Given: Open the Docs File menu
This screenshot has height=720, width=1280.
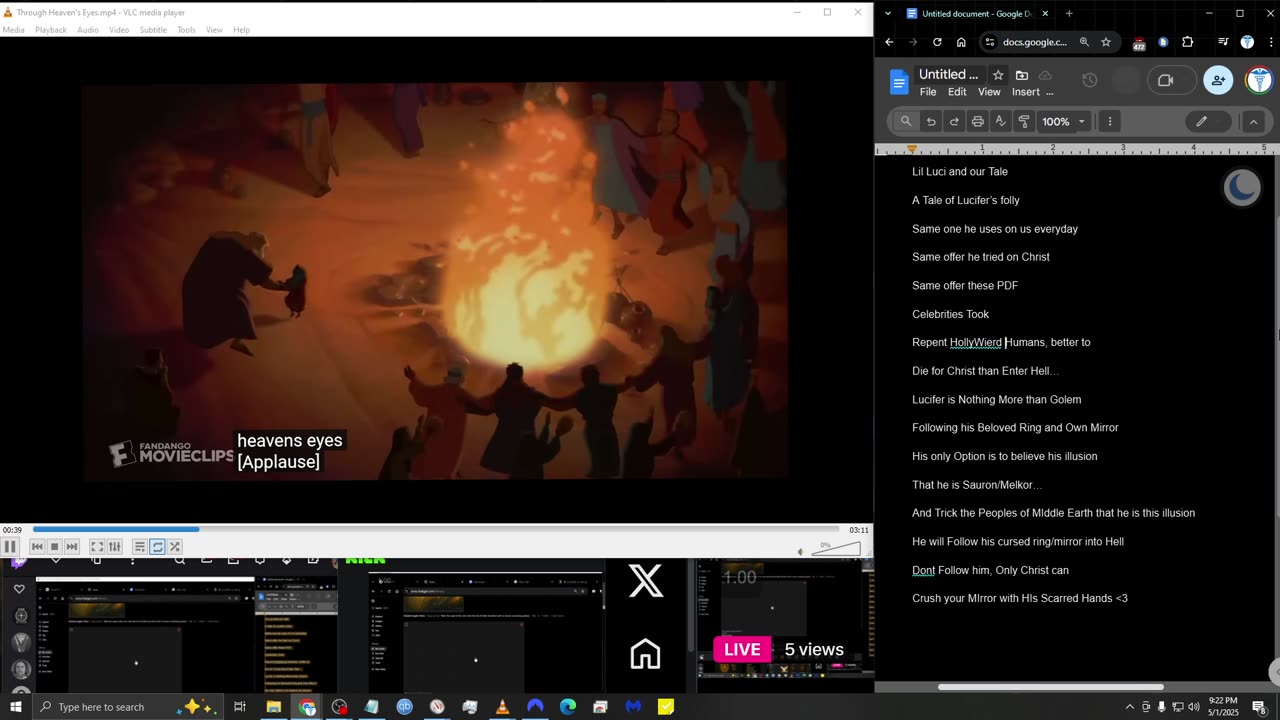Looking at the screenshot, I should (x=928, y=92).
